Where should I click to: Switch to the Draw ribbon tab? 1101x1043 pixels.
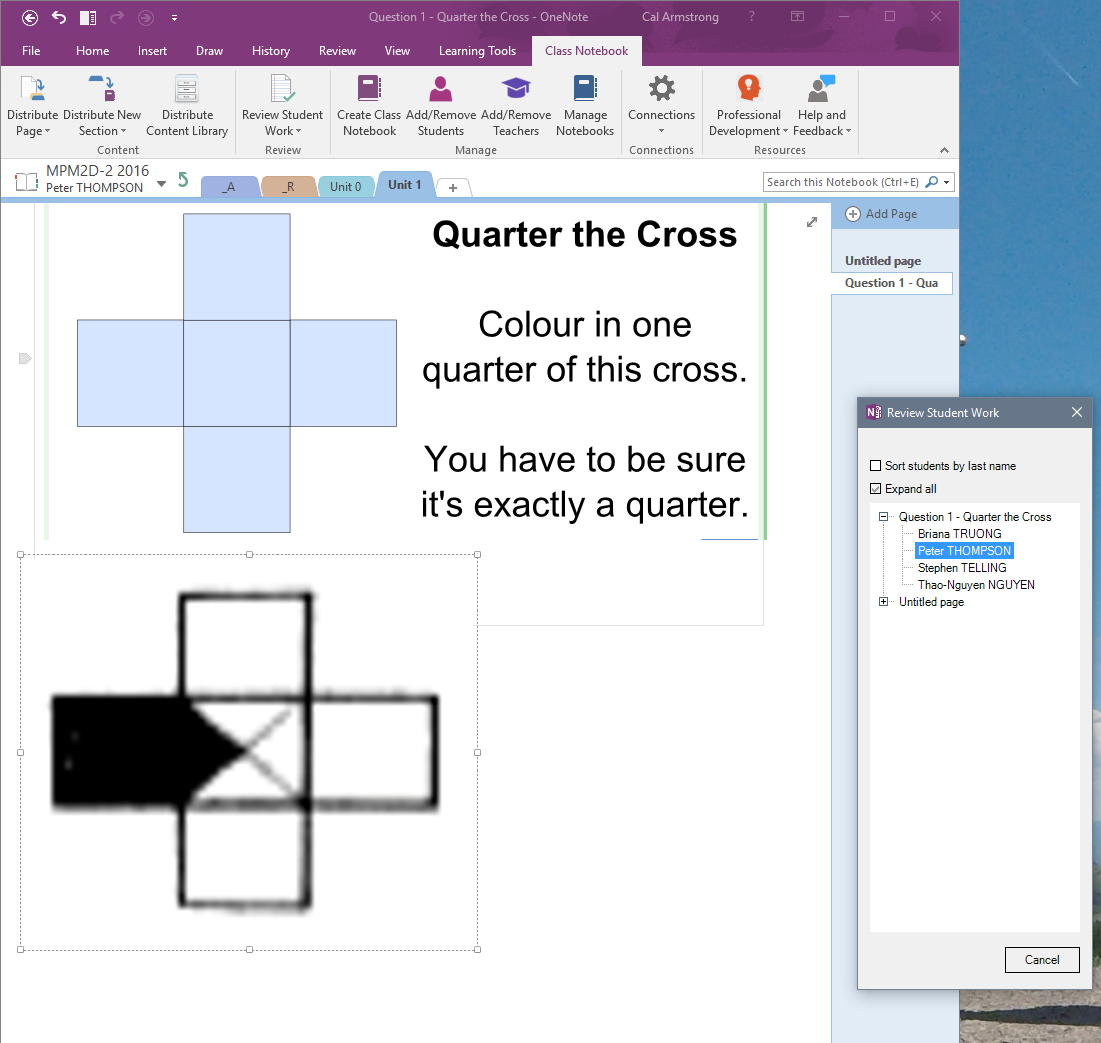coord(209,51)
